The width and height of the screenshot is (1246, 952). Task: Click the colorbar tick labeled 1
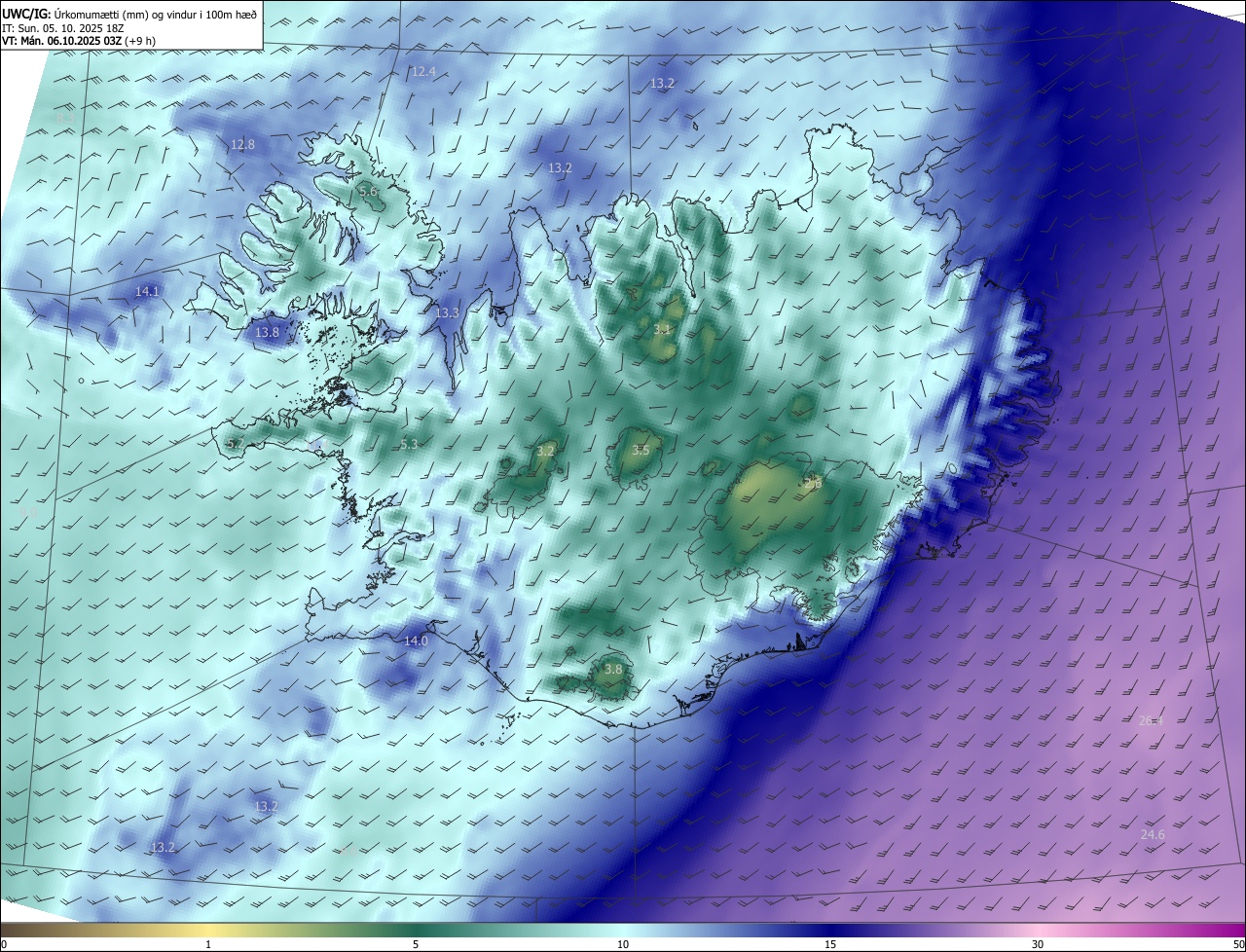208,944
